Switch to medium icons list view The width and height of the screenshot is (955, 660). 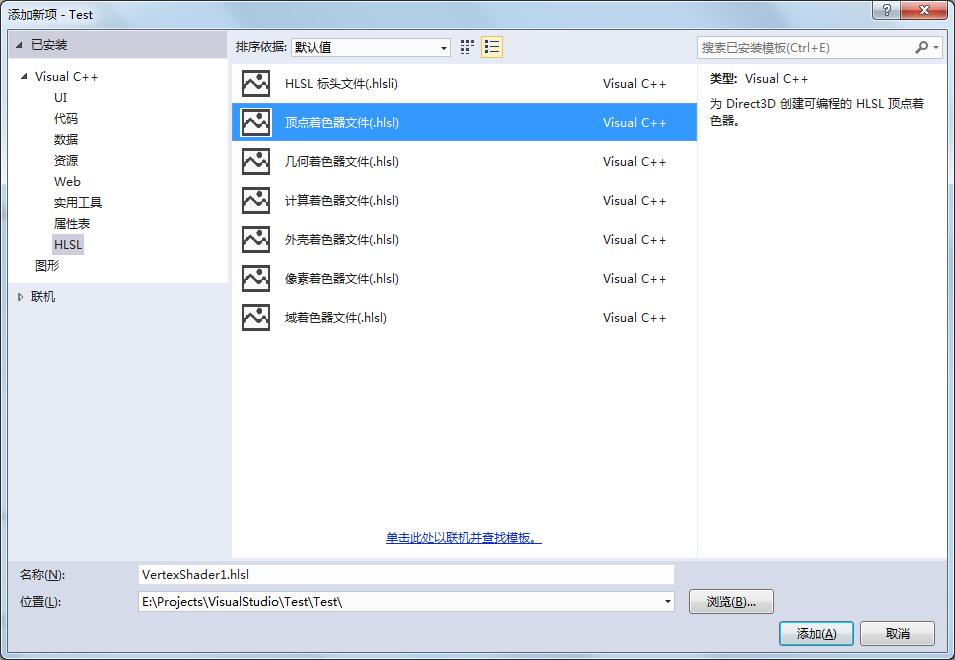[x=492, y=47]
